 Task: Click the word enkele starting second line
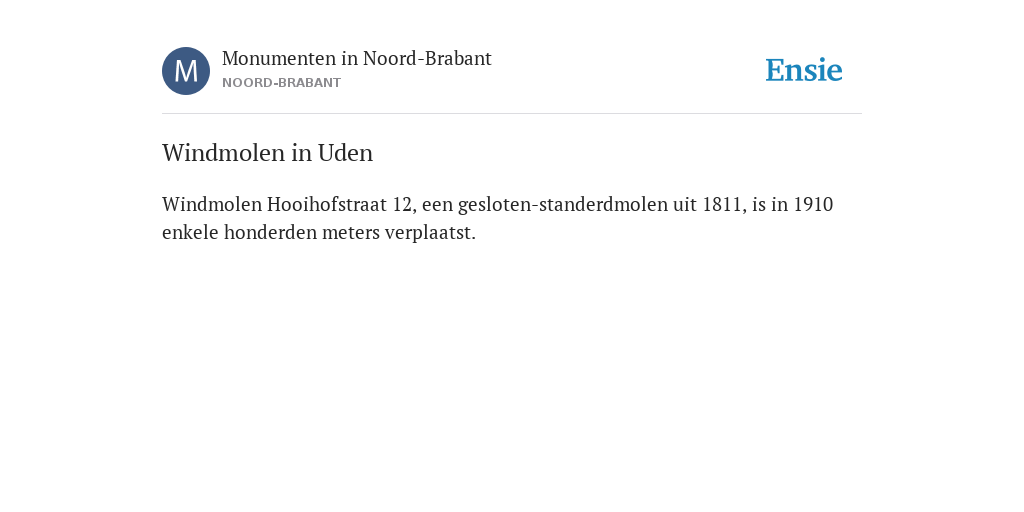pyautogui.click(x=191, y=232)
